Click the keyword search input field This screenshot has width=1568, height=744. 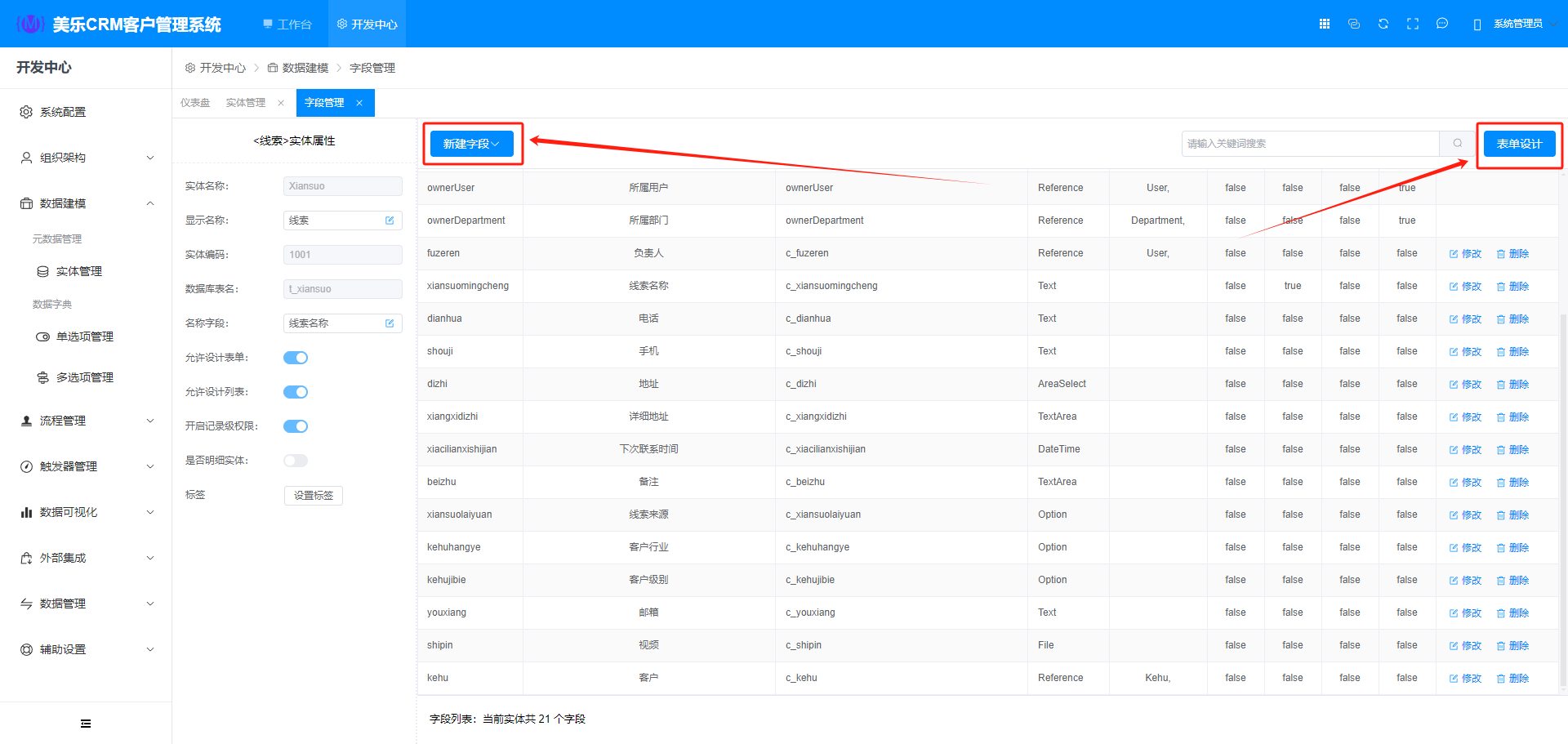click(x=1310, y=144)
